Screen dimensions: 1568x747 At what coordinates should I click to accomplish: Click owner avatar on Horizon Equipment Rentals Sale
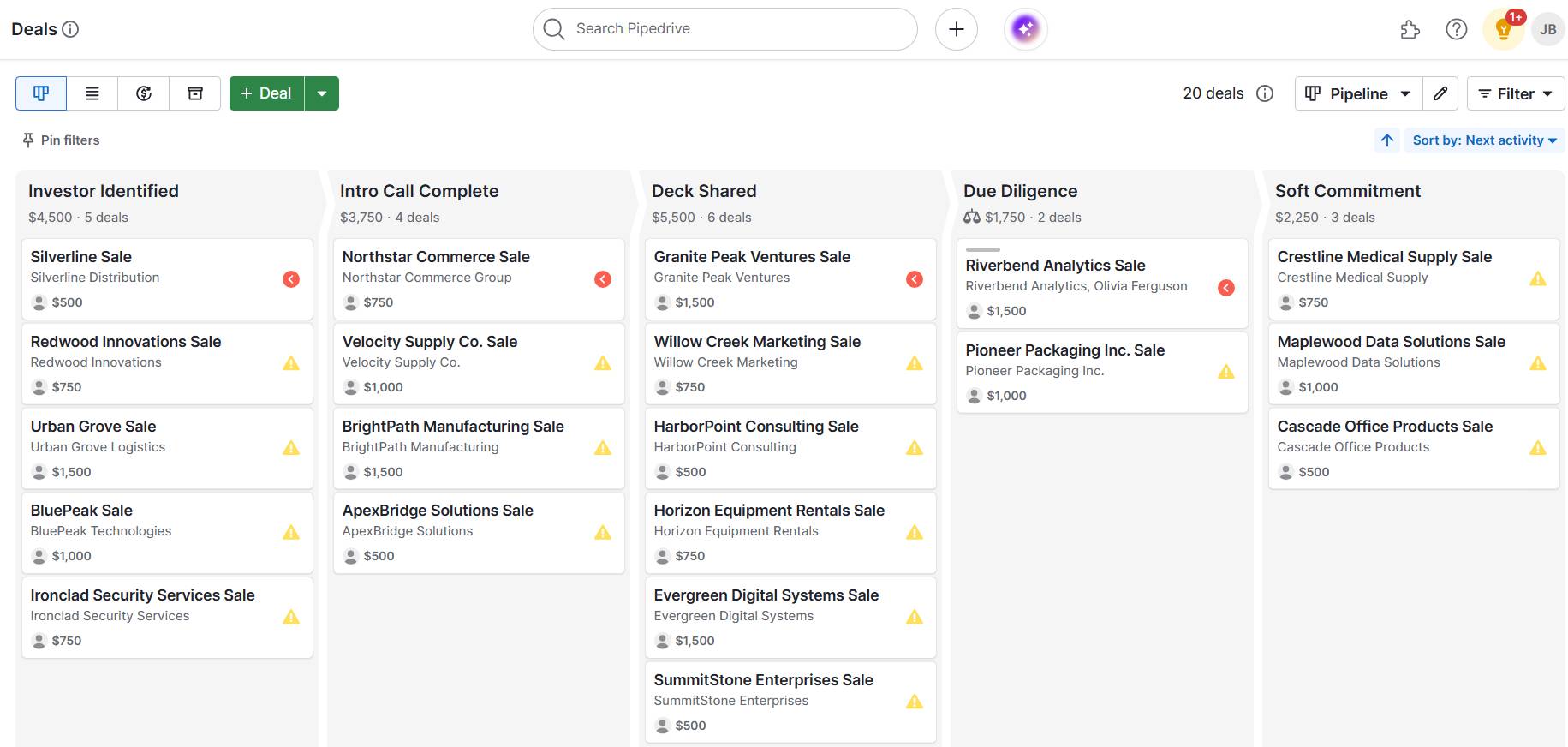coord(662,557)
